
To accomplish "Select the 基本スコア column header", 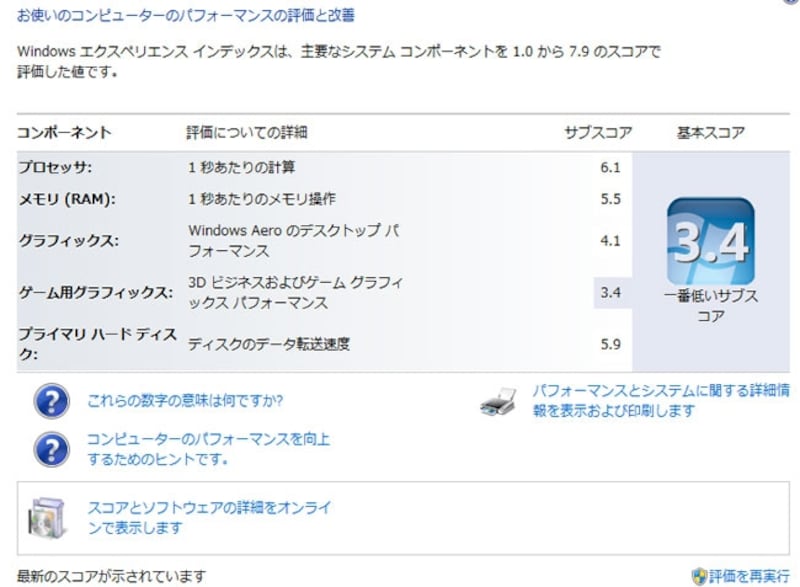I will point(711,133).
